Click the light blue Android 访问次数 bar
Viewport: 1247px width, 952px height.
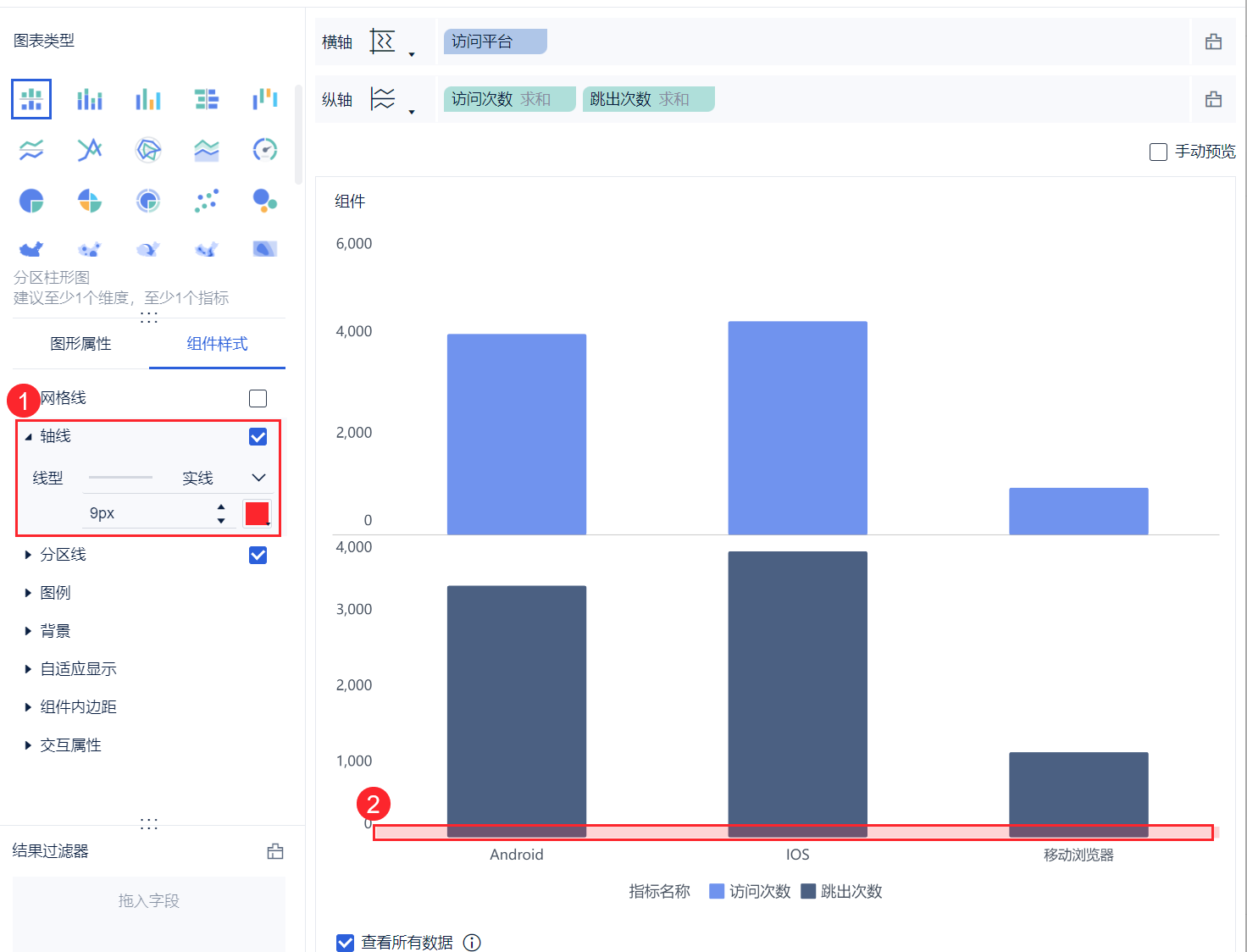(517, 434)
